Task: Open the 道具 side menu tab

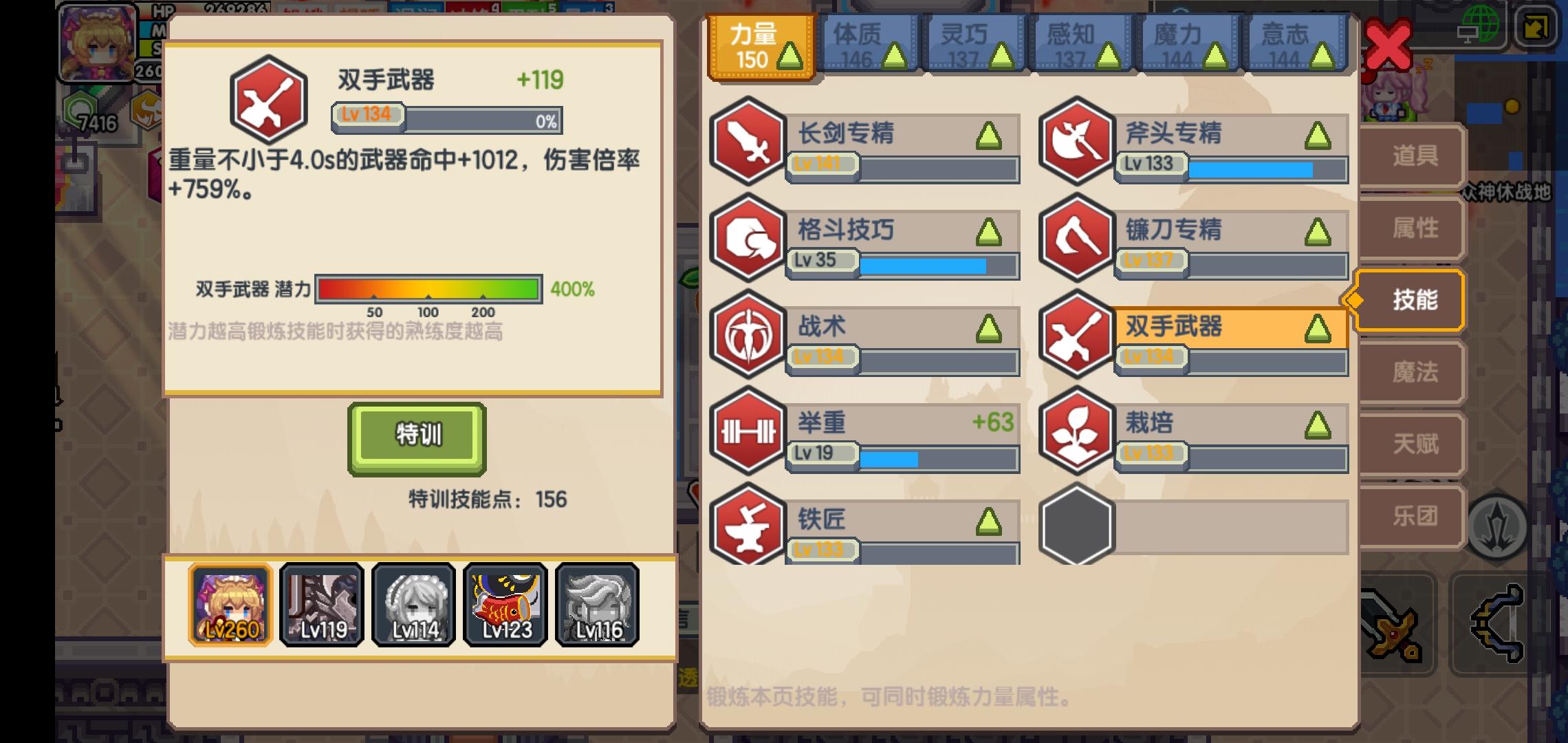Action: click(1413, 155)
